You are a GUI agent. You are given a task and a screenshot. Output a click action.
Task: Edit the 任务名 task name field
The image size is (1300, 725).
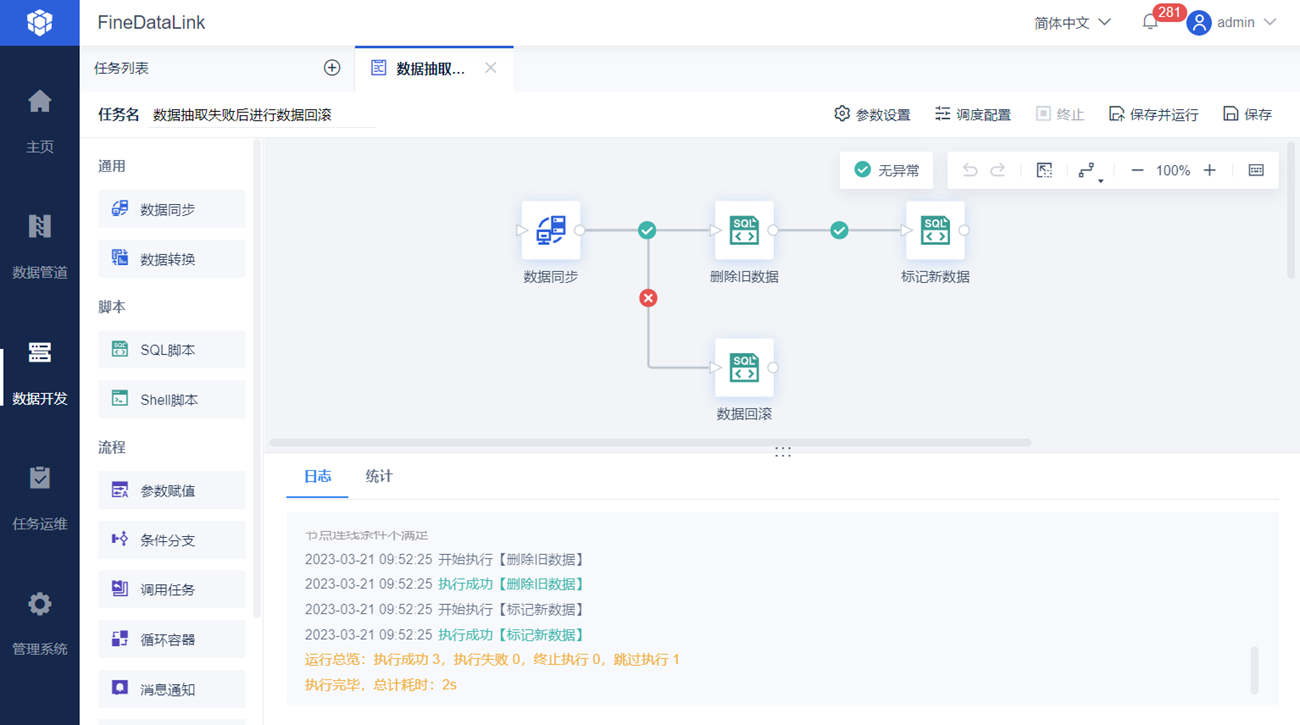(x=262, y=115)
